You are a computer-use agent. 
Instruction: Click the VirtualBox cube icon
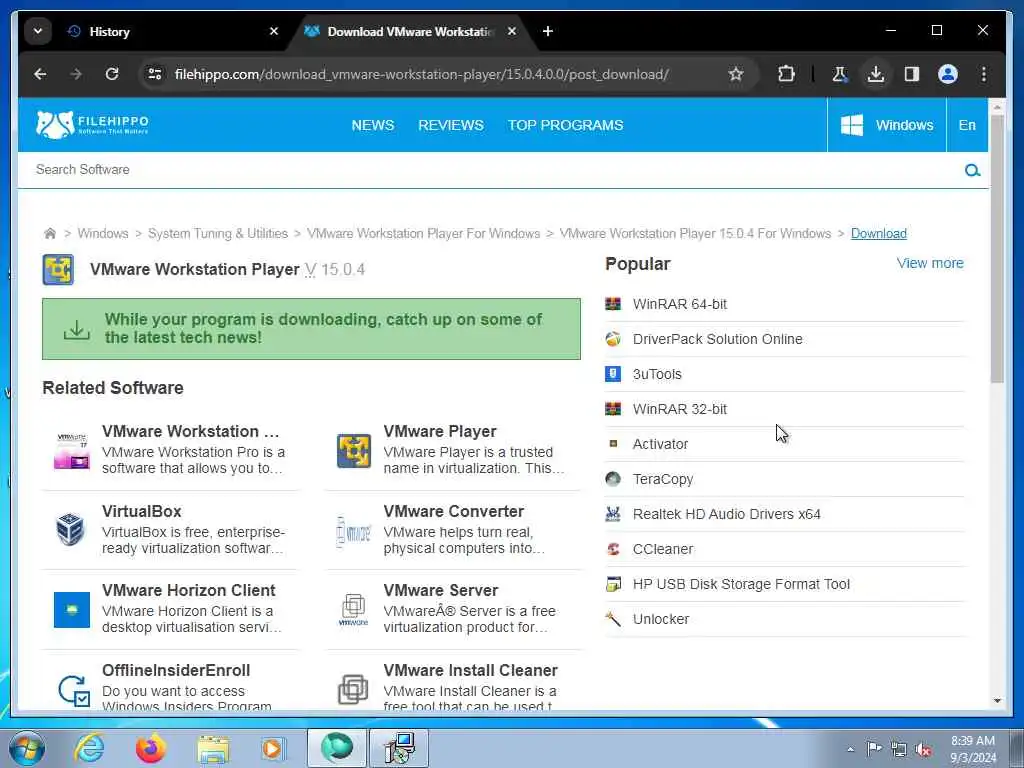(71, 529)
